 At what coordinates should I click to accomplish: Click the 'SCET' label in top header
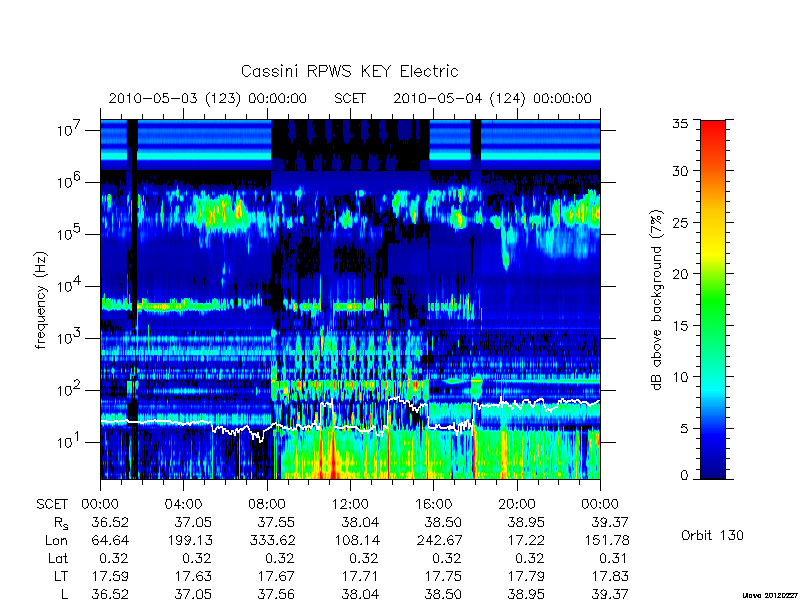(350, 98)
